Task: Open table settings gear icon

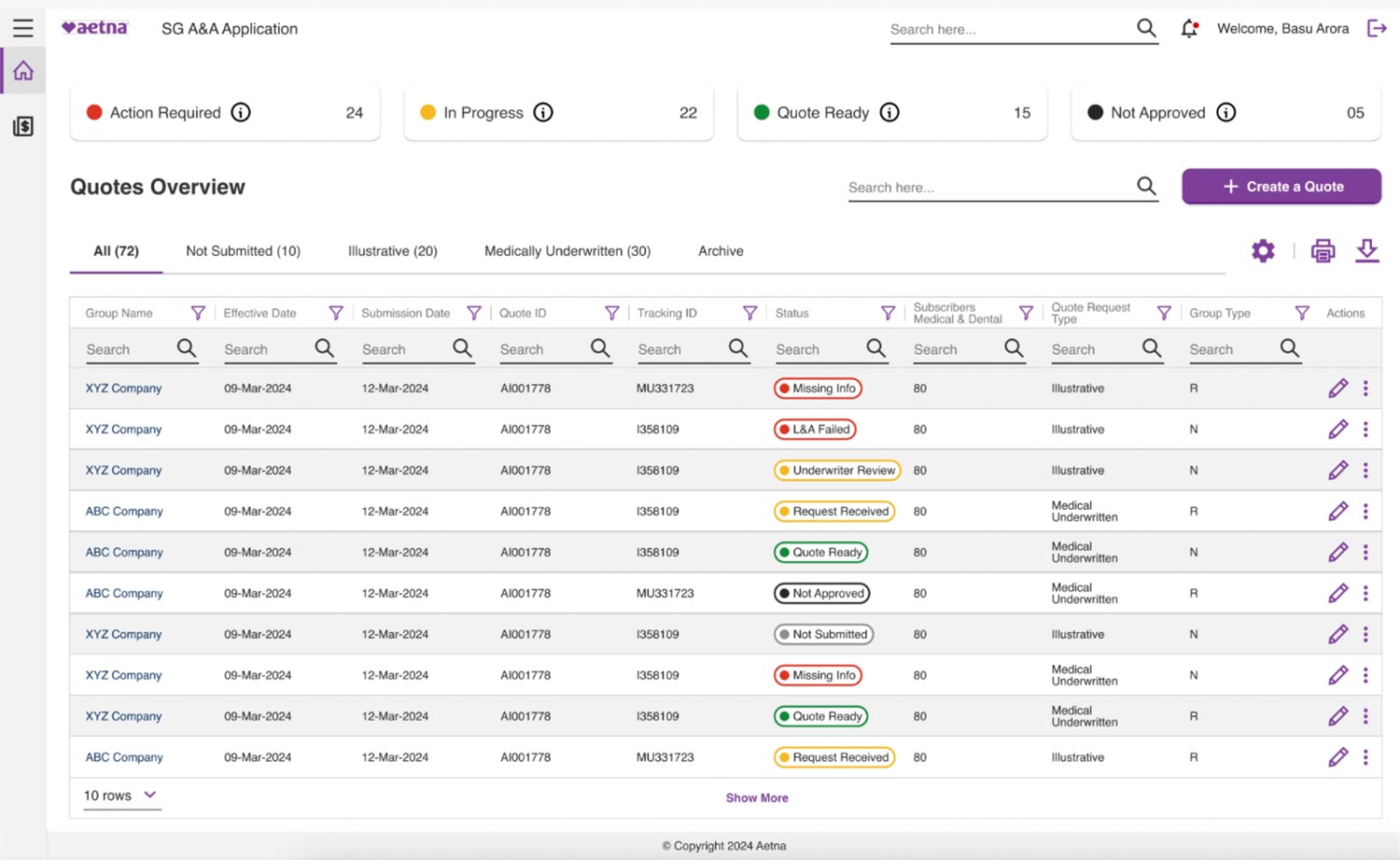Action: (x=1263, y=250)
